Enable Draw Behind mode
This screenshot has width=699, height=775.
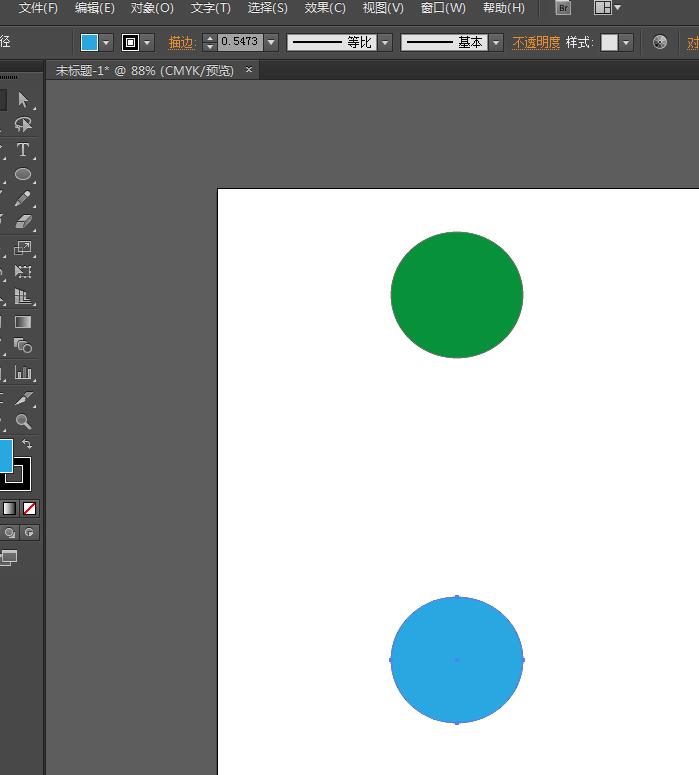pos(9,533)
